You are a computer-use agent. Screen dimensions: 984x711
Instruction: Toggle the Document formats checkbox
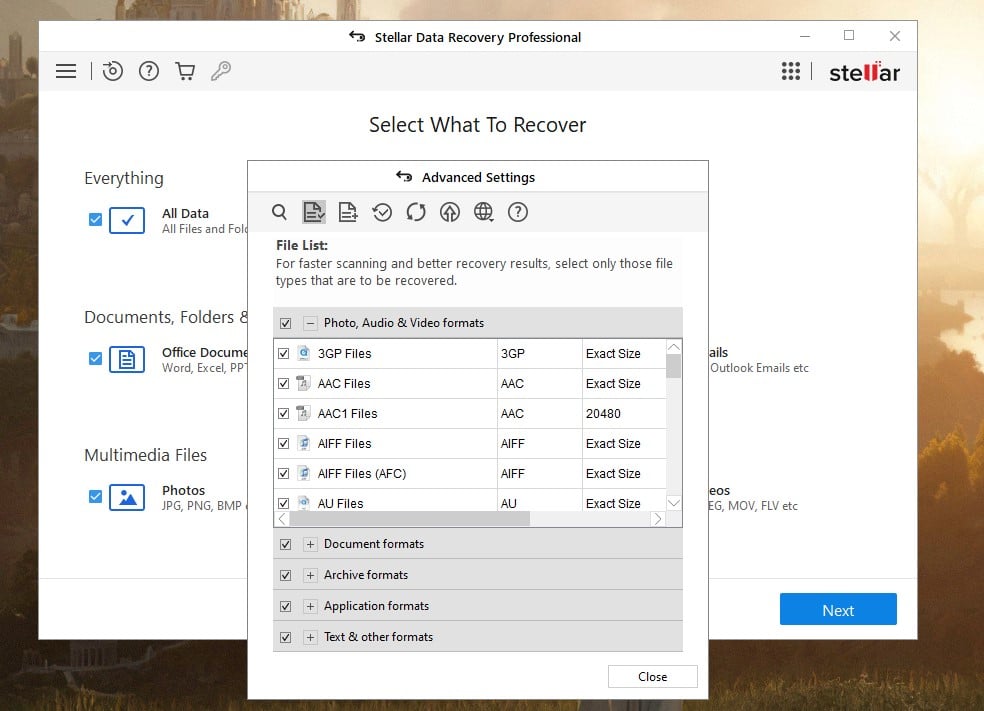click(x=286, y=544)
